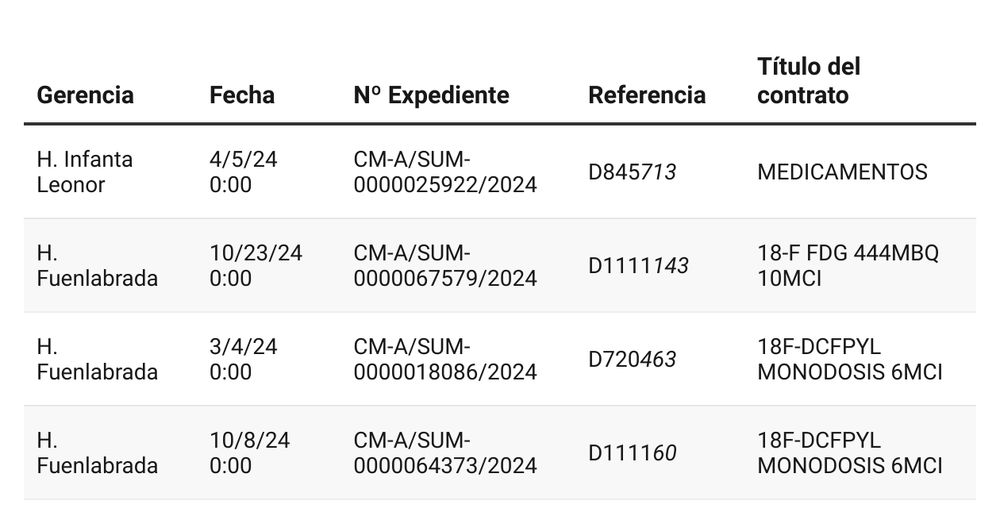This screenshot has height=524, width=1000.
Task: Select the H. Infanta Leonor cell
Action: 85,172
